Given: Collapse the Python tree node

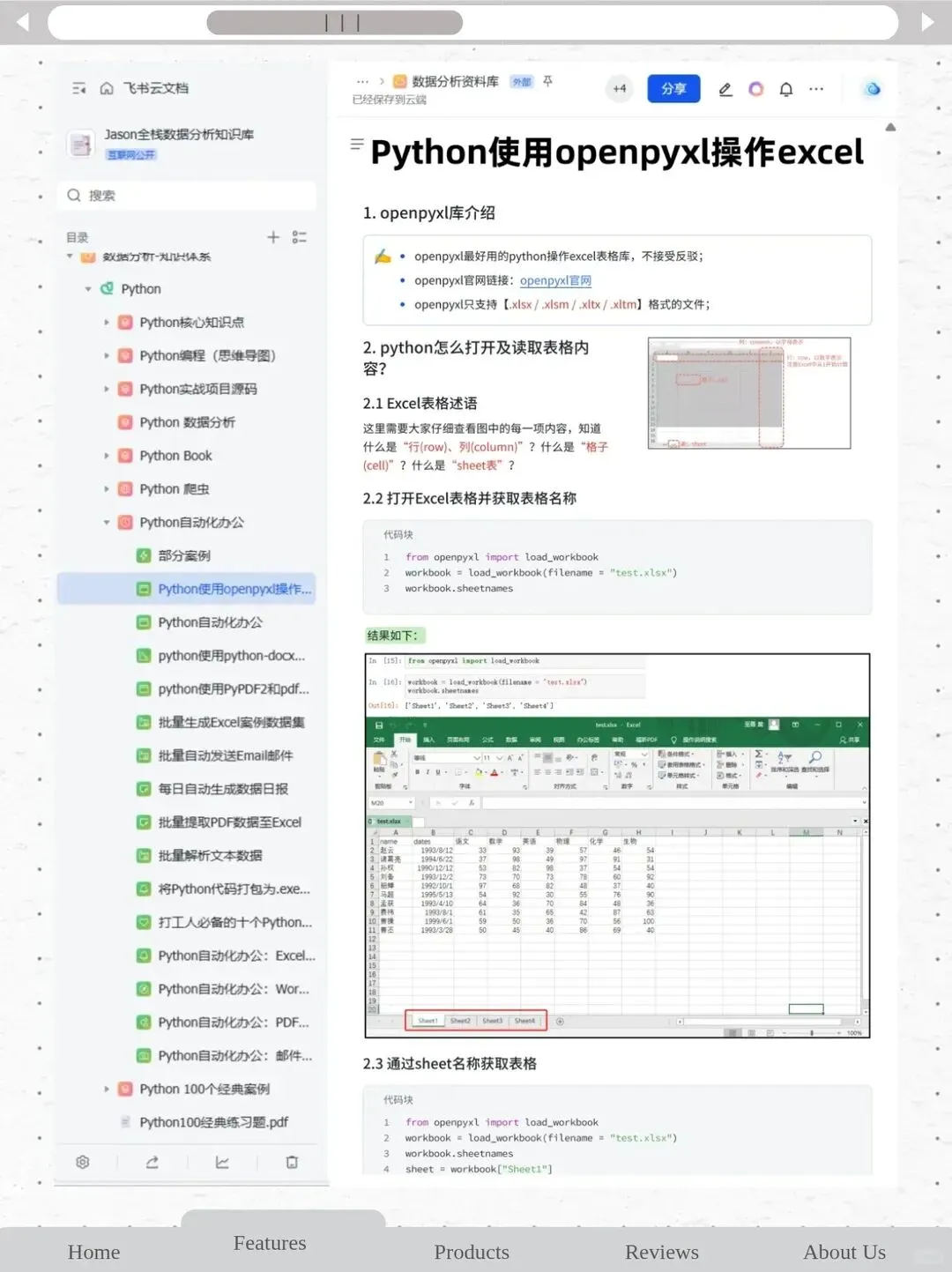Looking at the screenshot, I should coord(88,289).
